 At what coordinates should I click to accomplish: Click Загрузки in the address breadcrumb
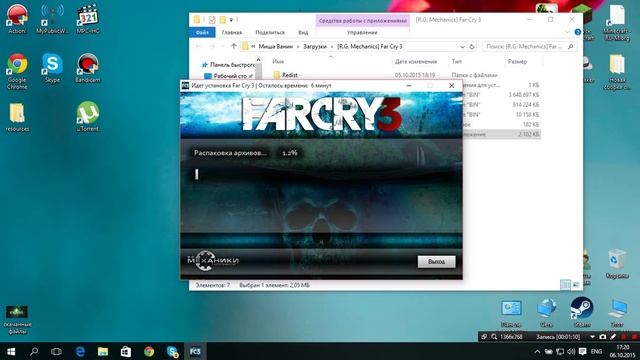click(315, 47)
